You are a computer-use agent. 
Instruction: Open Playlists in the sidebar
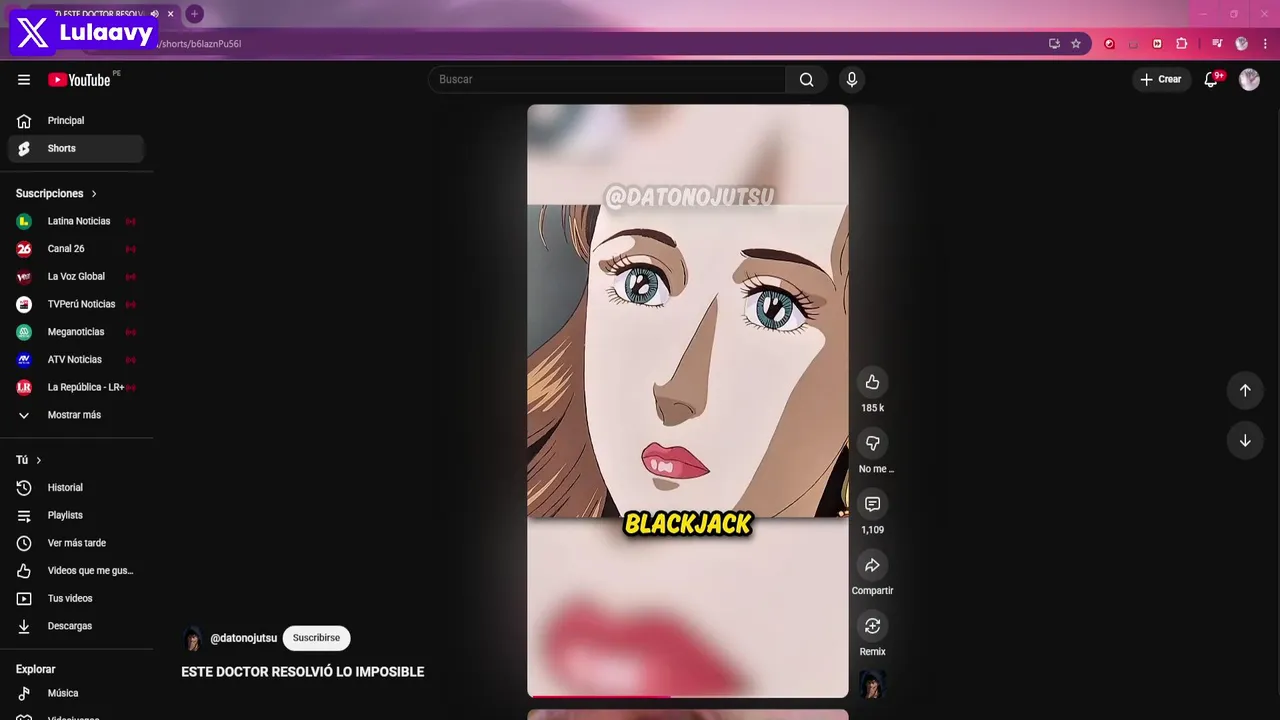coord(76,515)
